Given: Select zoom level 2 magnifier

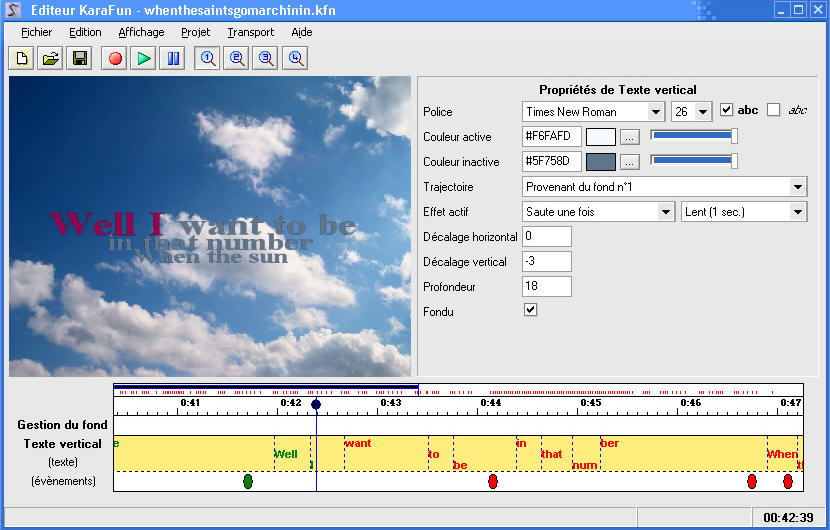Looking at the screenshot, I should pos(237,59).
